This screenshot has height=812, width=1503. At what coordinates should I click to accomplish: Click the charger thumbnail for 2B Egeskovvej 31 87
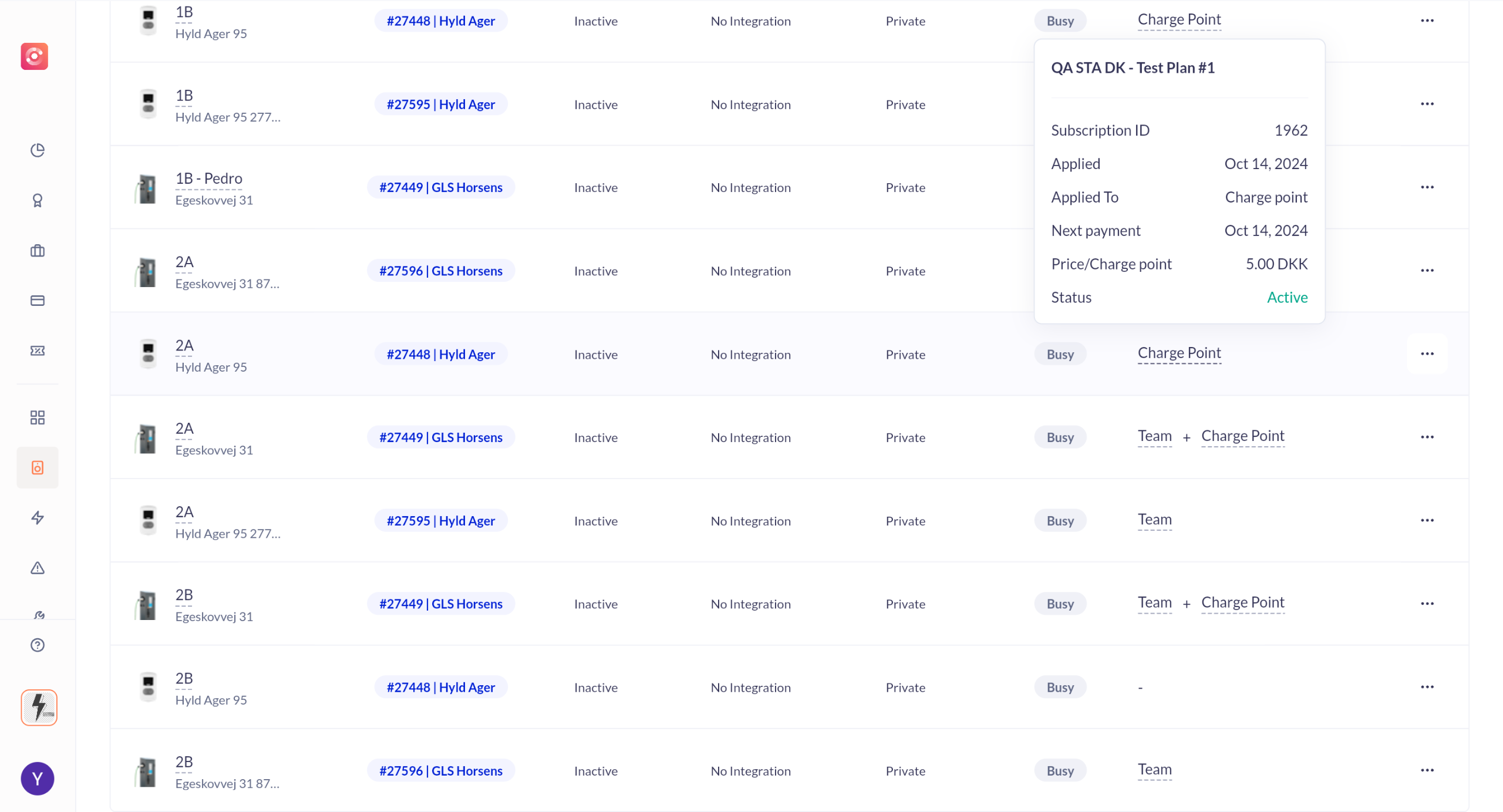click(146, 771)
